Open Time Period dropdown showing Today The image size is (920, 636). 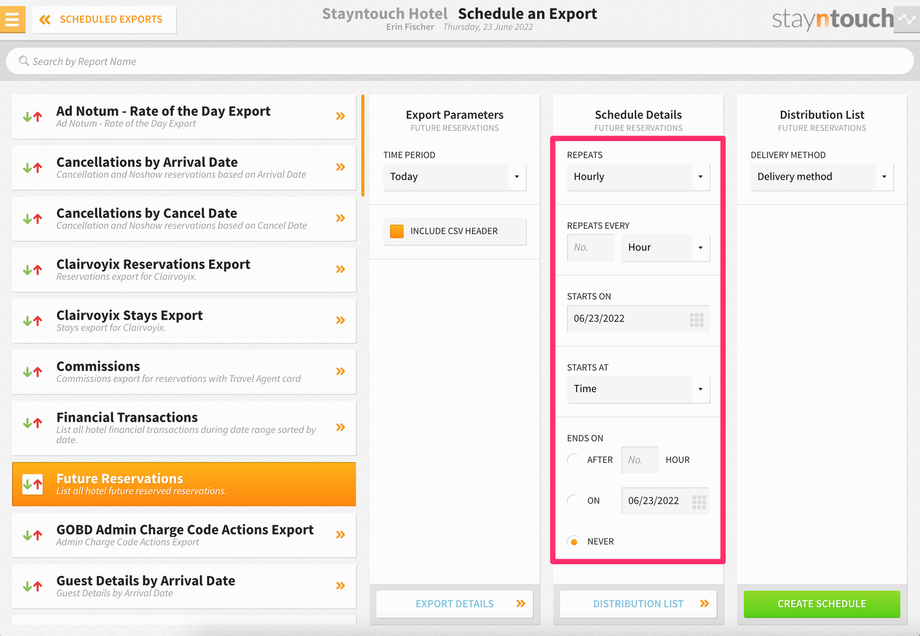click(455, 177)
